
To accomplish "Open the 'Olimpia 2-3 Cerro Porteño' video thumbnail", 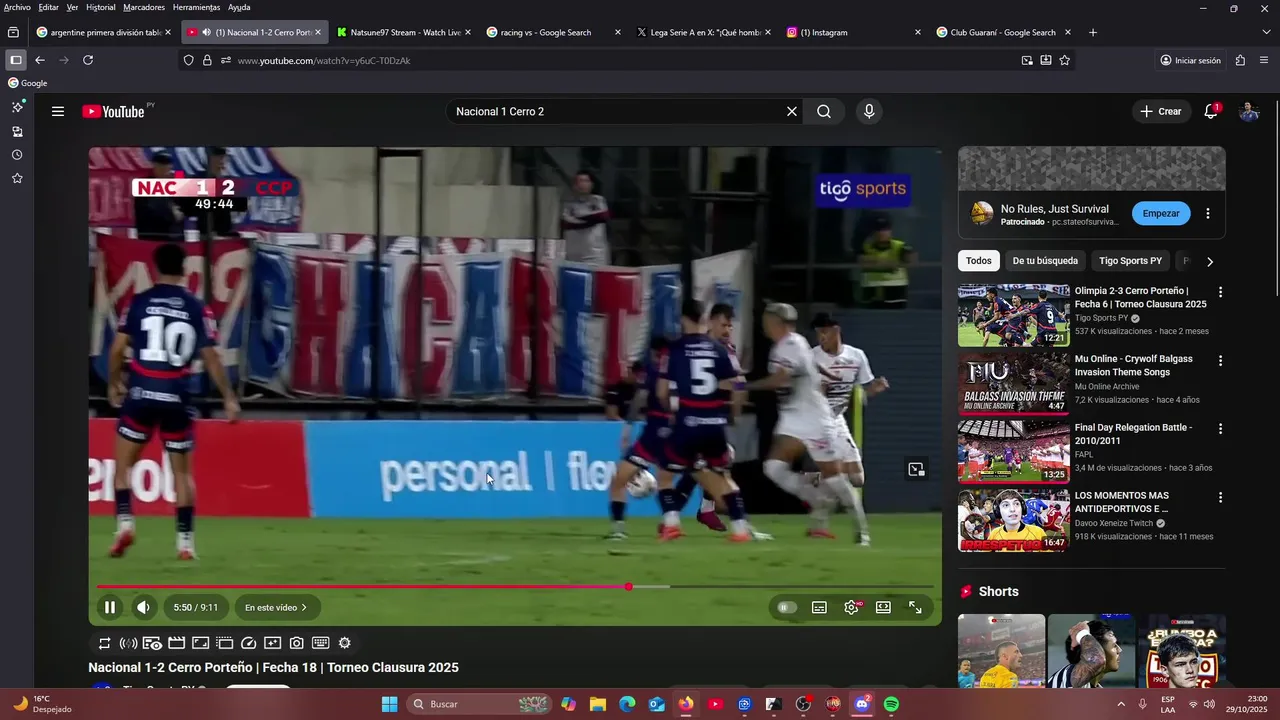I will 1014,315.
